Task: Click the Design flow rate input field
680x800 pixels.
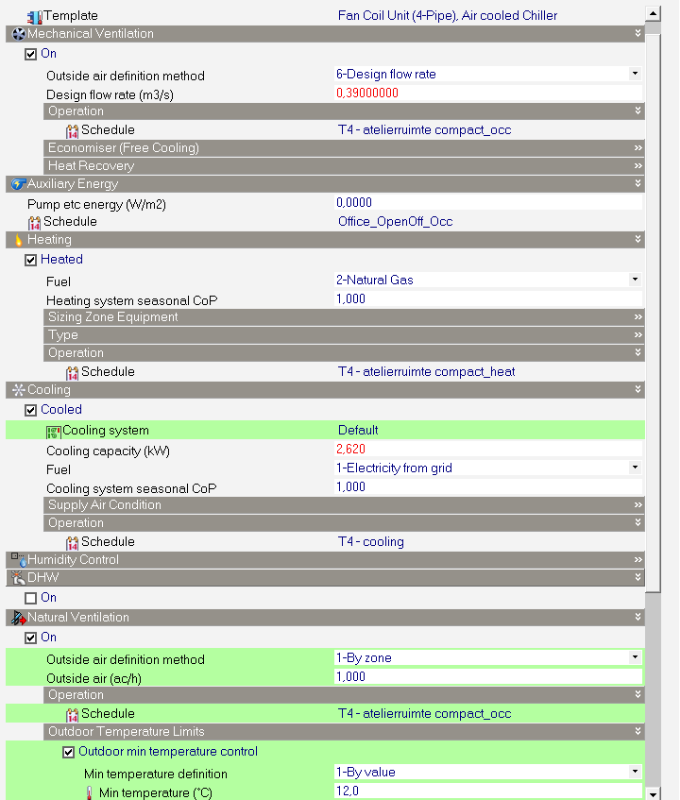Action: [x=486, y=93]
